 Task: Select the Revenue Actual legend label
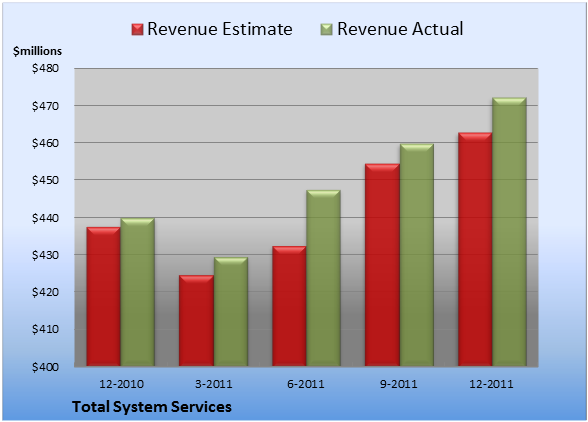coord(400,29)
